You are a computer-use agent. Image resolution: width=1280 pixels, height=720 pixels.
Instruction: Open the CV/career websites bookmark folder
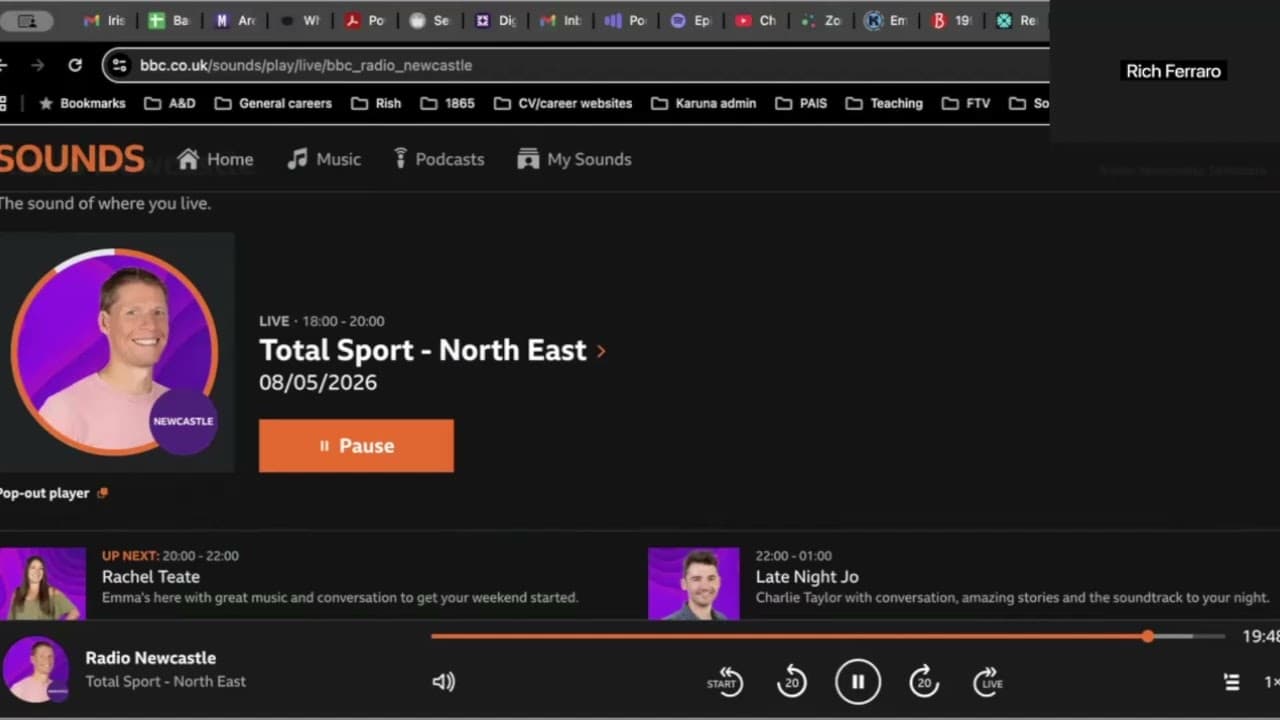[562, 103]
